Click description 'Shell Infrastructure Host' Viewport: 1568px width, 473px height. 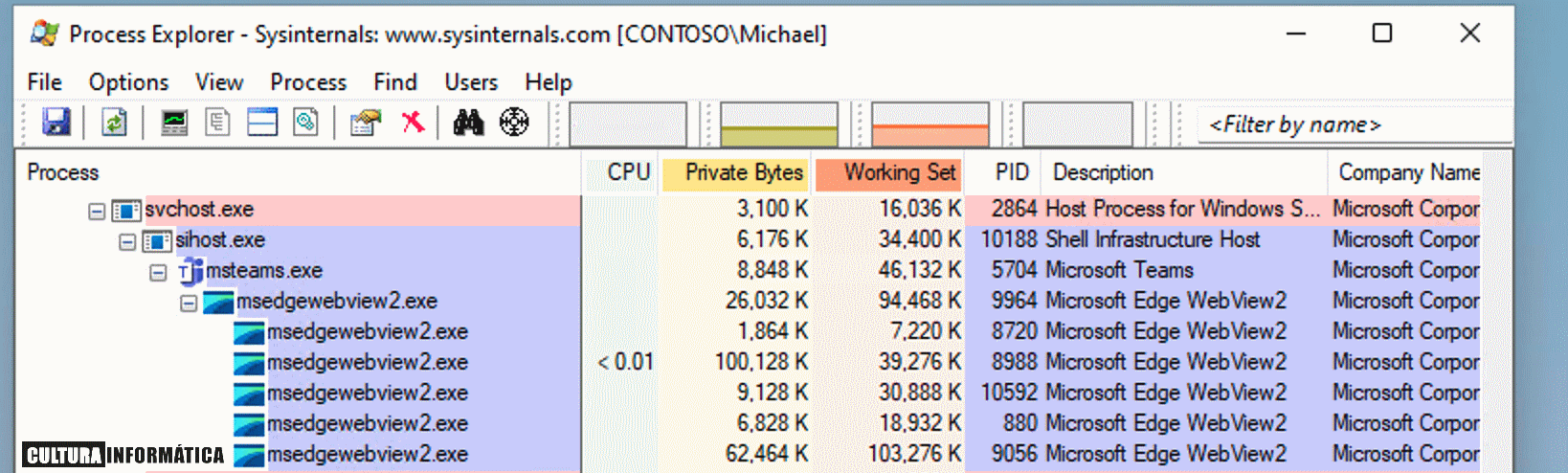coord(1153,240)
